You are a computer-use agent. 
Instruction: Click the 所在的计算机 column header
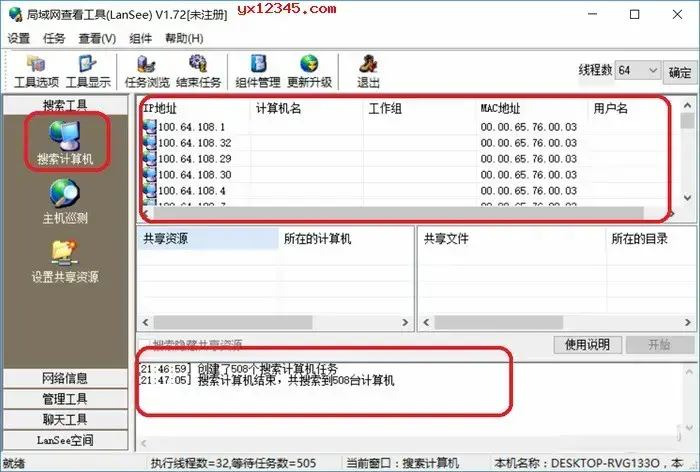click(x=346, y=238)
